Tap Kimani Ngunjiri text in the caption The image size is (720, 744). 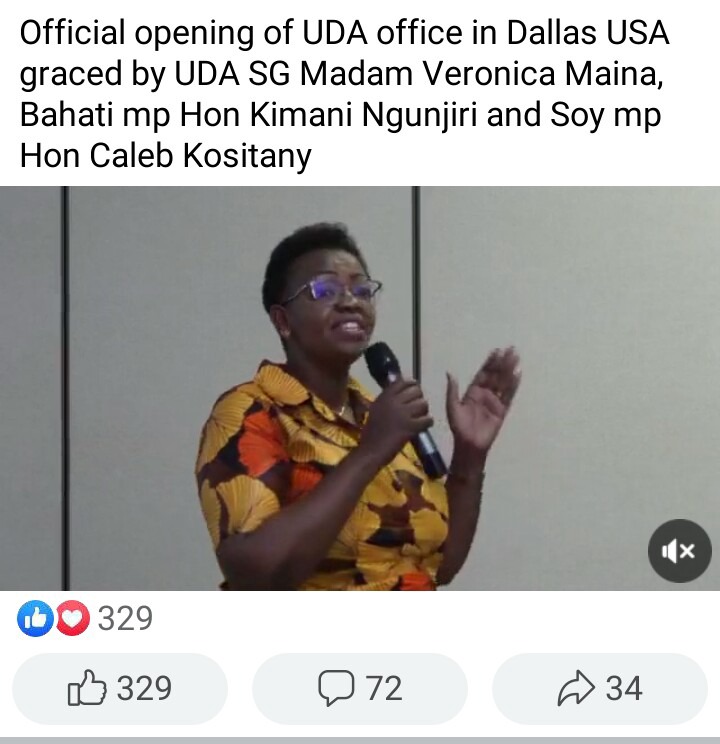(363, 115)
